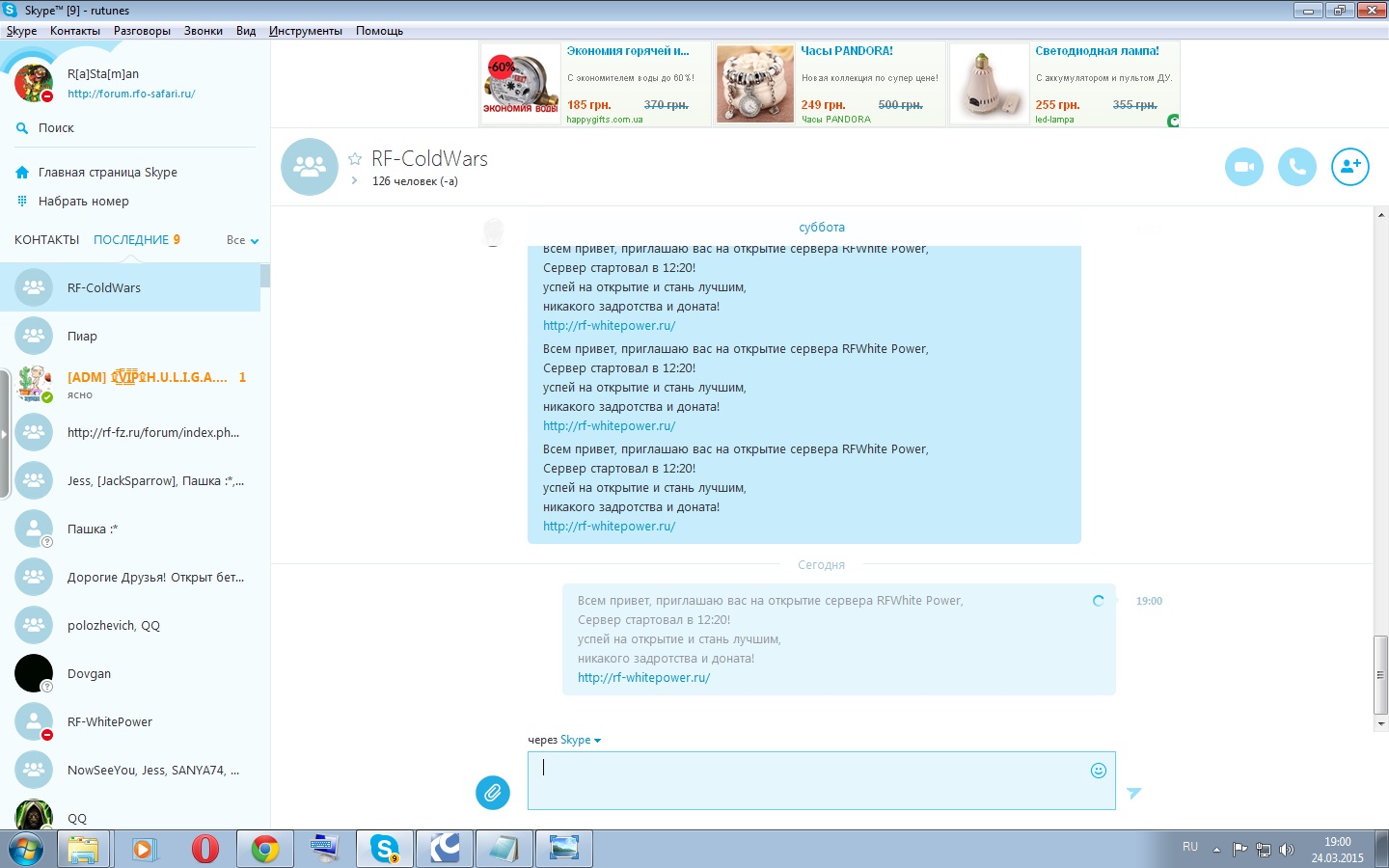Open the Все filter dropdown
Screen dimensions: 1389x868
242,240
